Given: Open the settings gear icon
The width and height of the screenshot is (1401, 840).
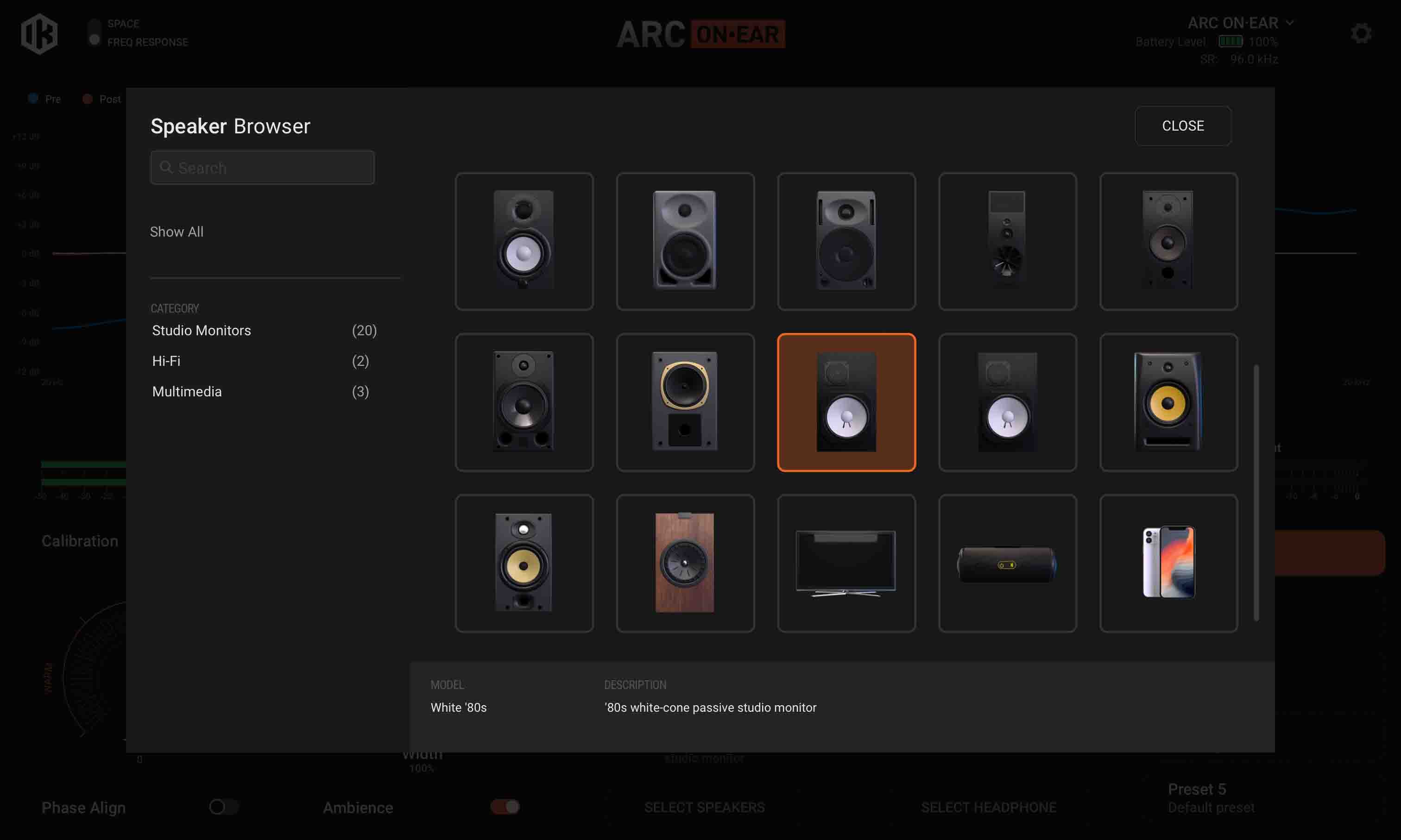Looking at the screenshot, I should pos(1361,33).
